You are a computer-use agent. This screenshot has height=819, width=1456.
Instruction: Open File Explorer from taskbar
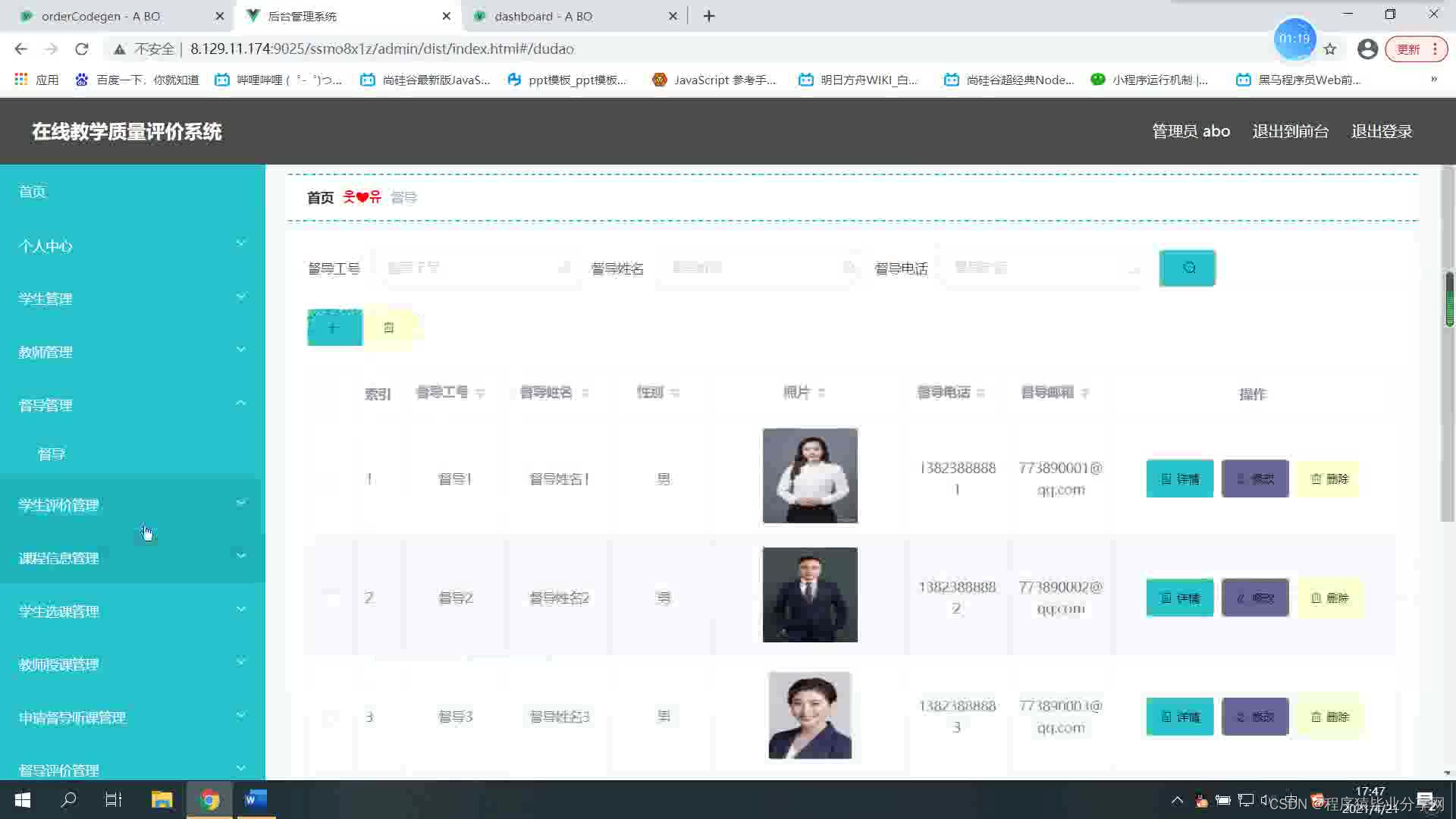point(162,799)
